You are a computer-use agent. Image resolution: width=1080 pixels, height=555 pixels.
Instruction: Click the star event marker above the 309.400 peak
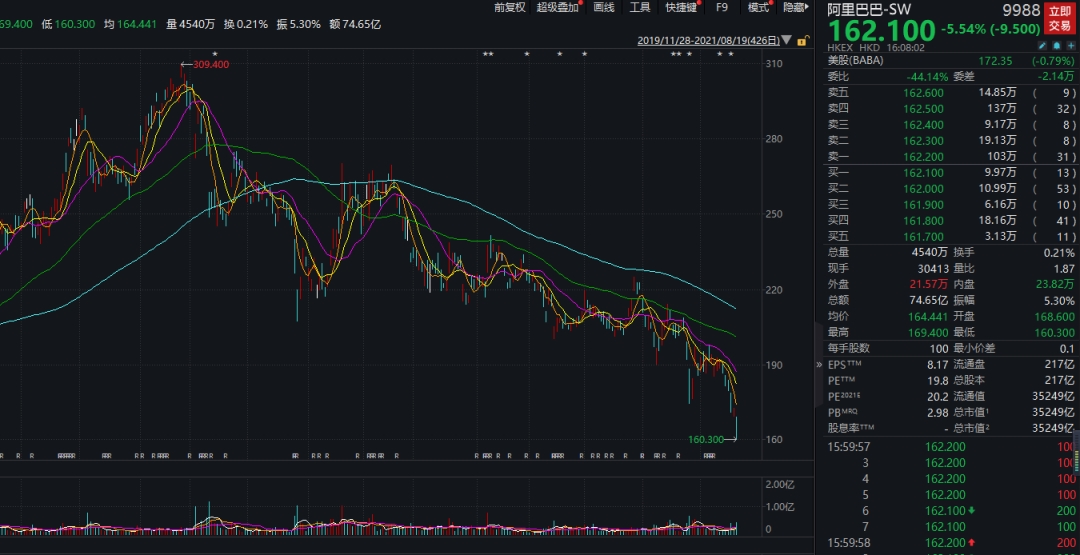pyautogui.click(x=215, y=54)
